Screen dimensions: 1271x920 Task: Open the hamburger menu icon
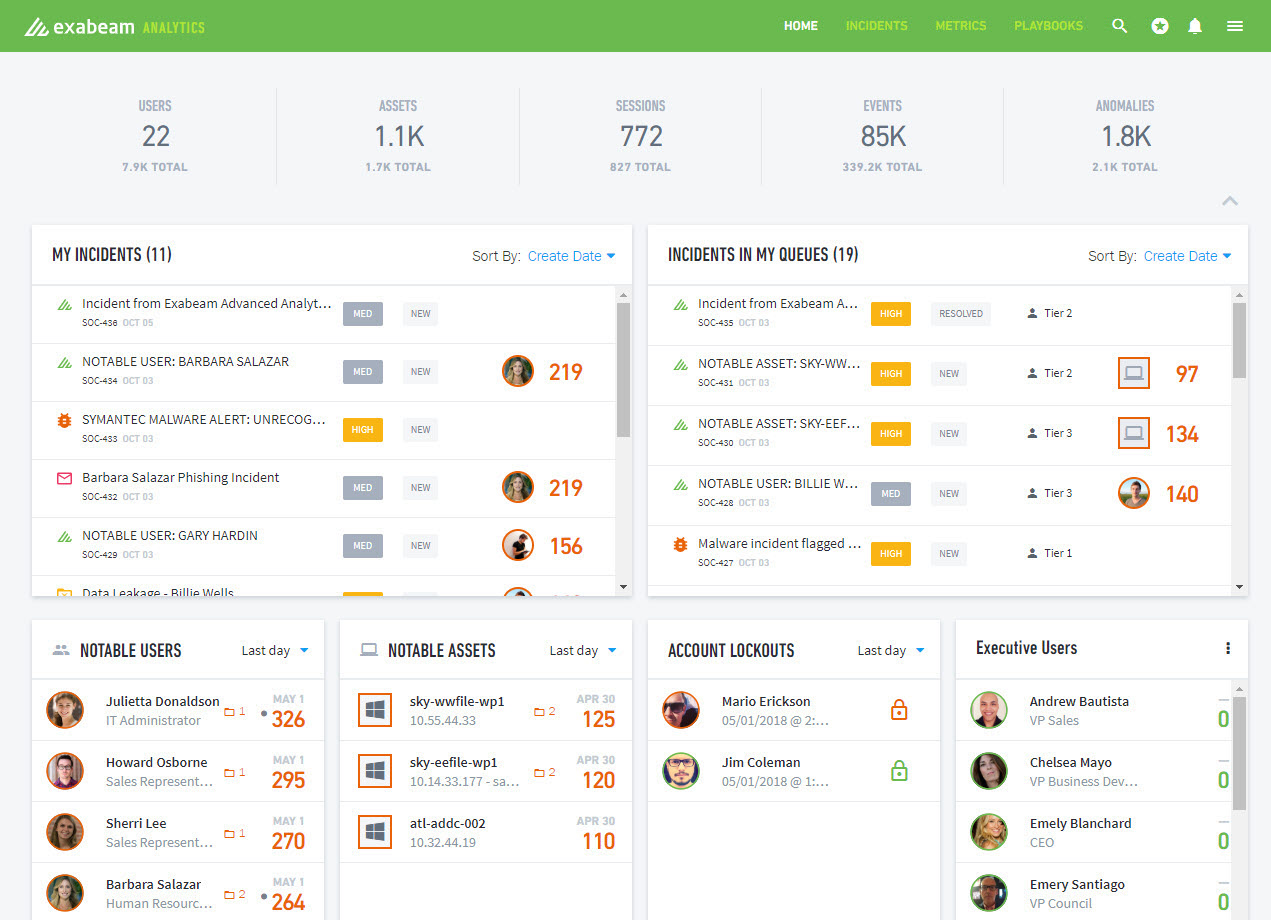tap(1235, 26)
